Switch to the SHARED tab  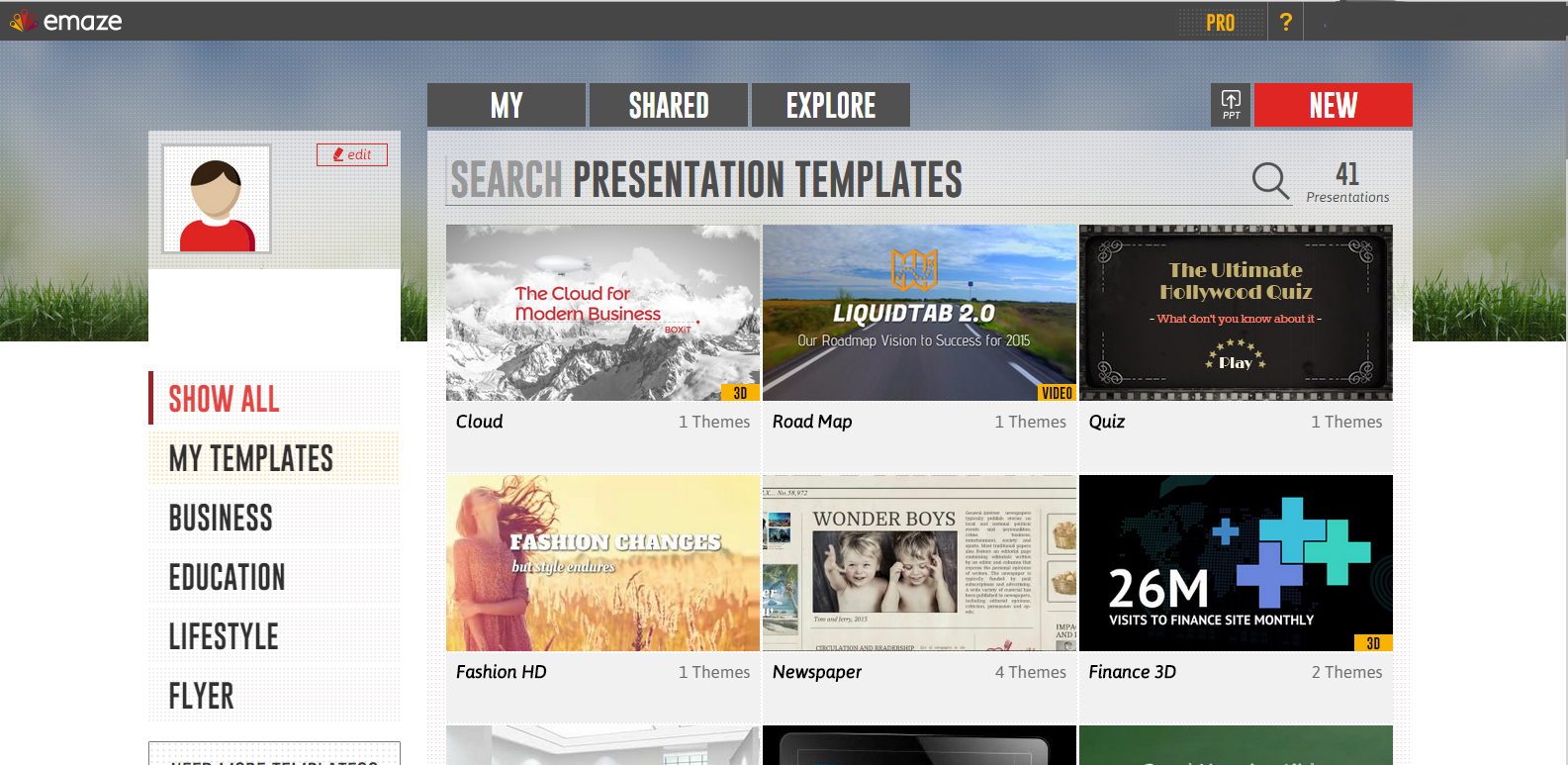pyautogui.click(x=669, y=105)
